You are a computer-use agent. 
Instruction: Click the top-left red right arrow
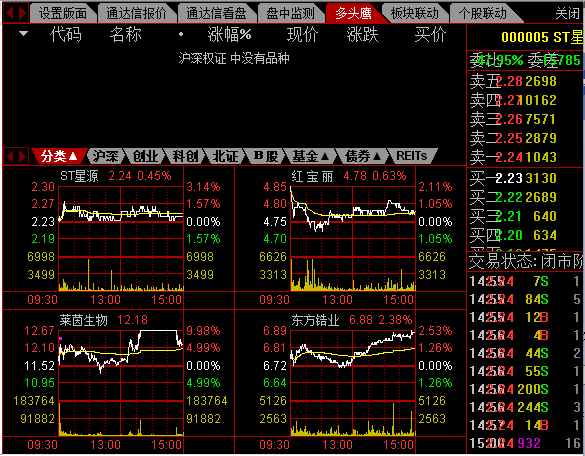pyautogui.click(x=22, y=13)
